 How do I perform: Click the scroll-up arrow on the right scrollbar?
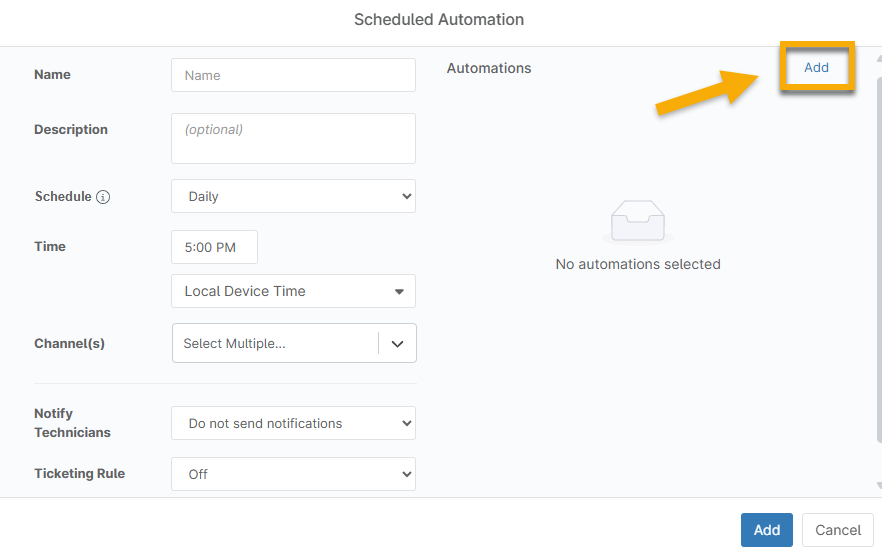click(x=877, y=58)
